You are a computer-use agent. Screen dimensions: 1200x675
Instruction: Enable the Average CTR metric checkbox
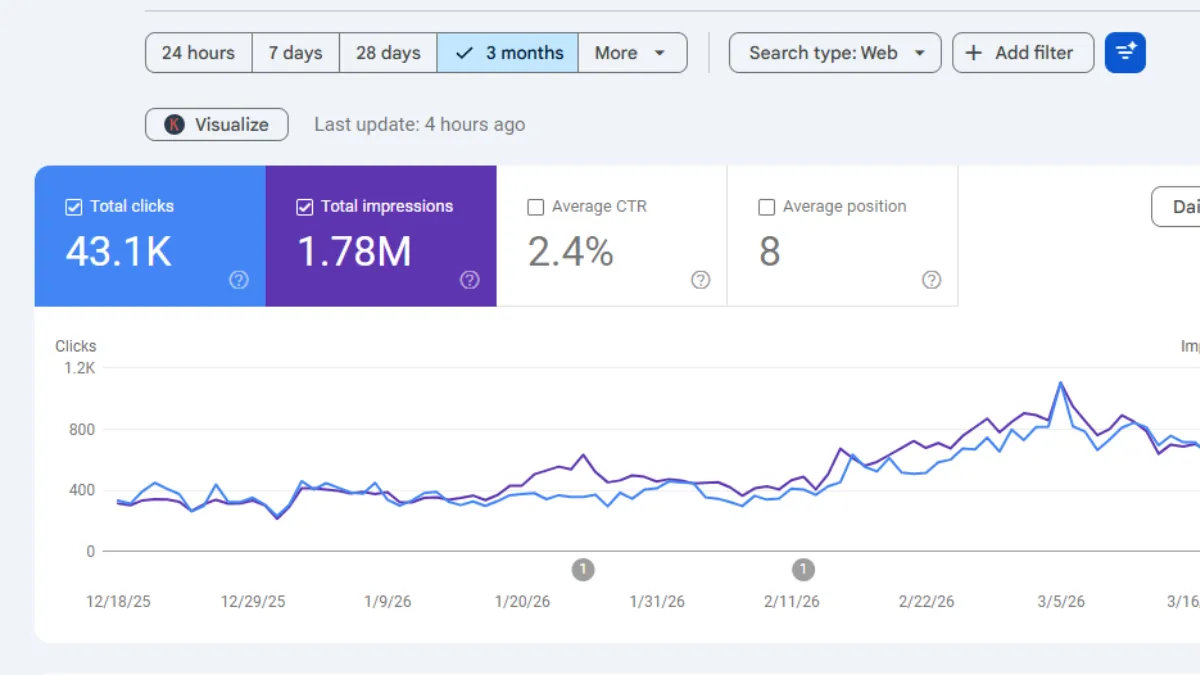(x=537, y=206)
